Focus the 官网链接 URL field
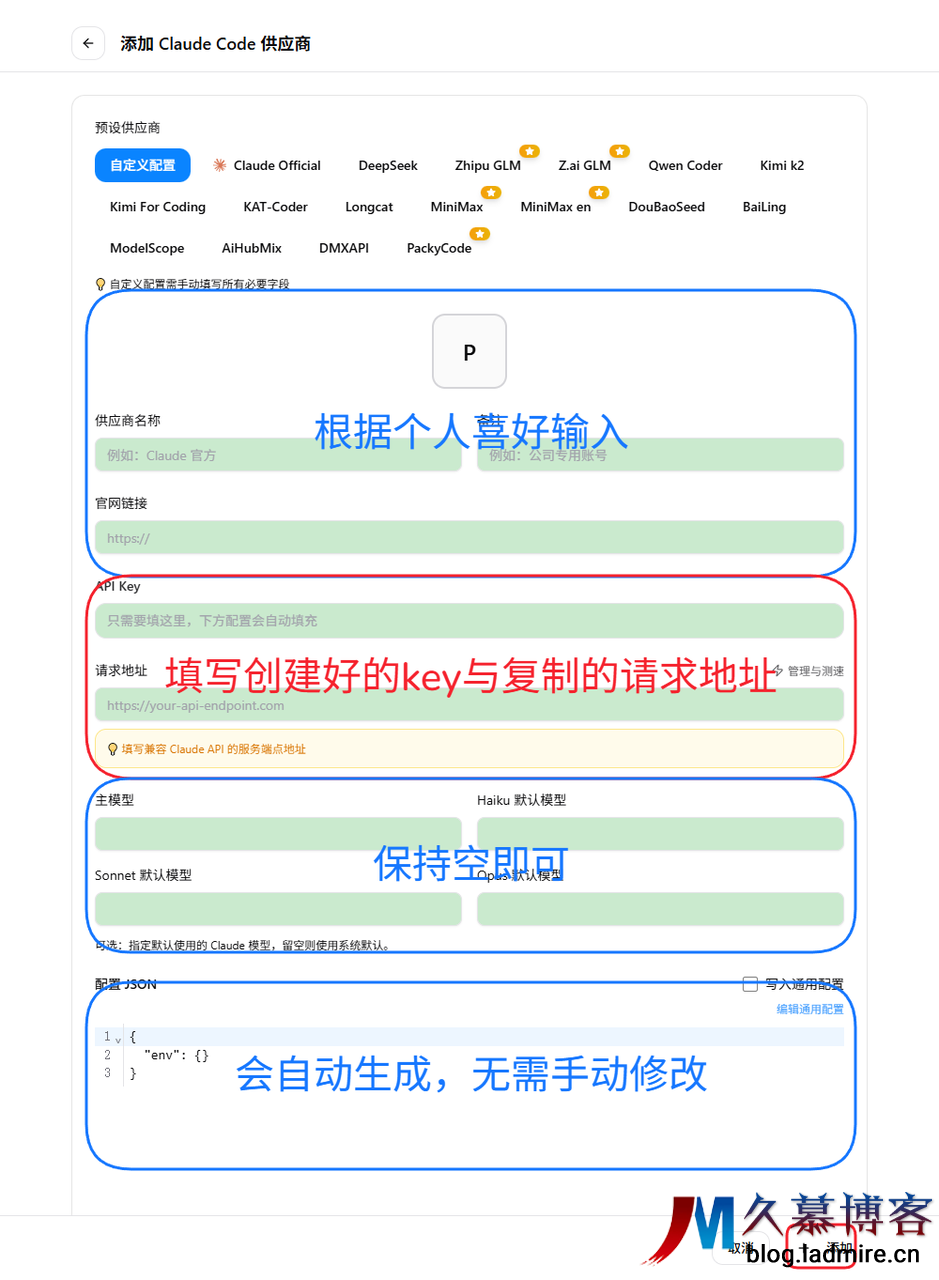 [x=469, y=538]
